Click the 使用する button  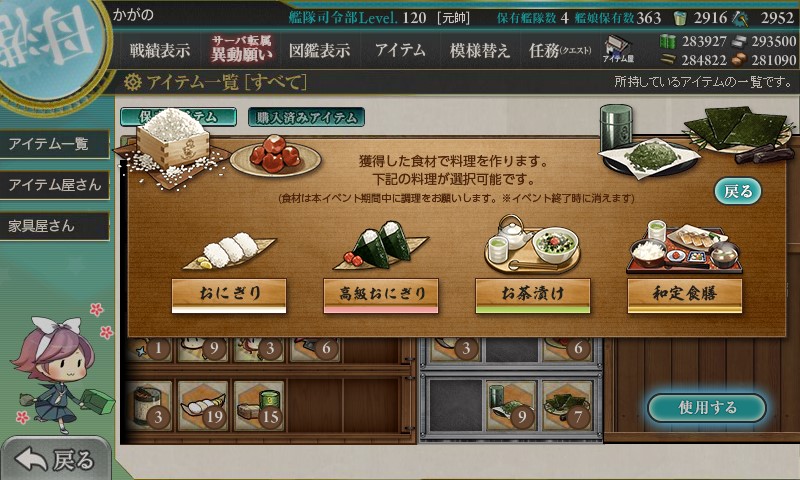(707, 408)
